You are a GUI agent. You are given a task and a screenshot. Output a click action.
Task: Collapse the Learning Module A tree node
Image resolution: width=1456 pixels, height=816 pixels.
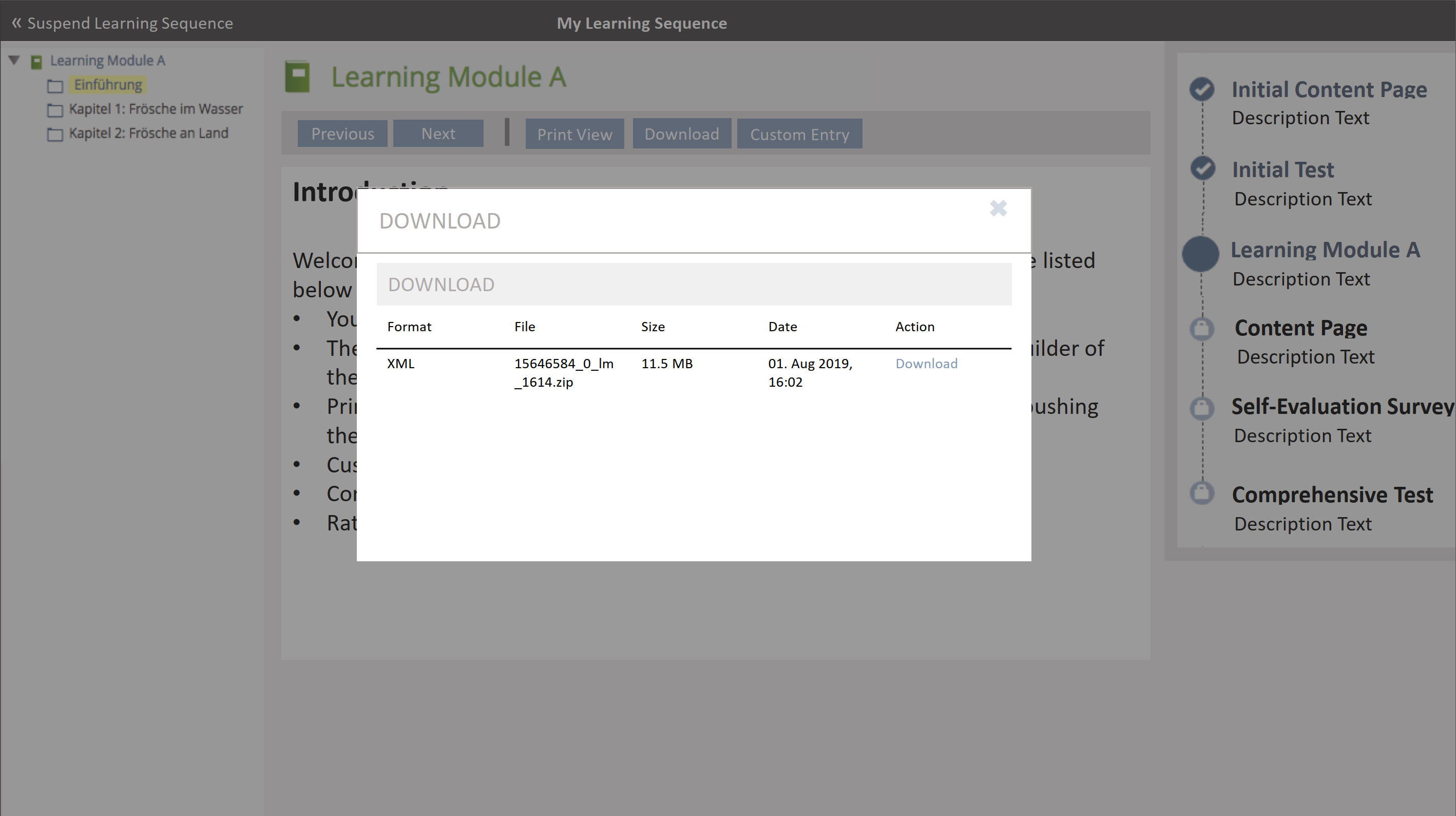15,60
